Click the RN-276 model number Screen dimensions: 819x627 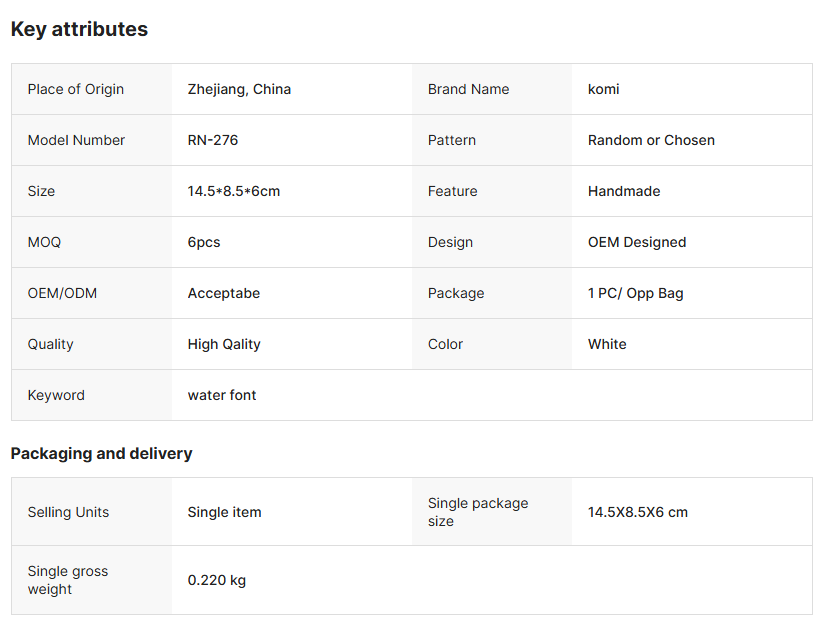pyautogui.click(x=213, y=140)
